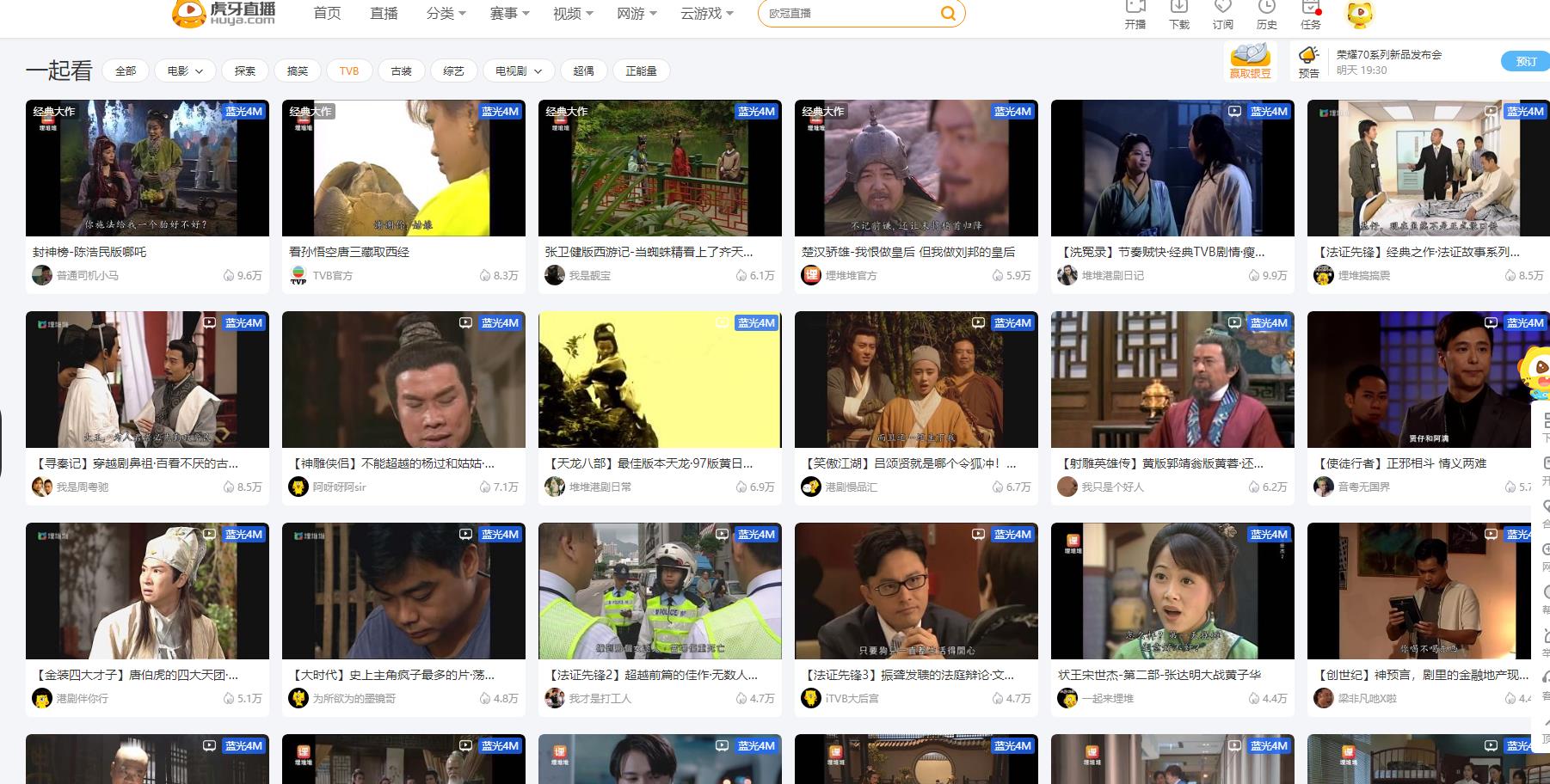Select the 古装 filter tag

[402, 70]
